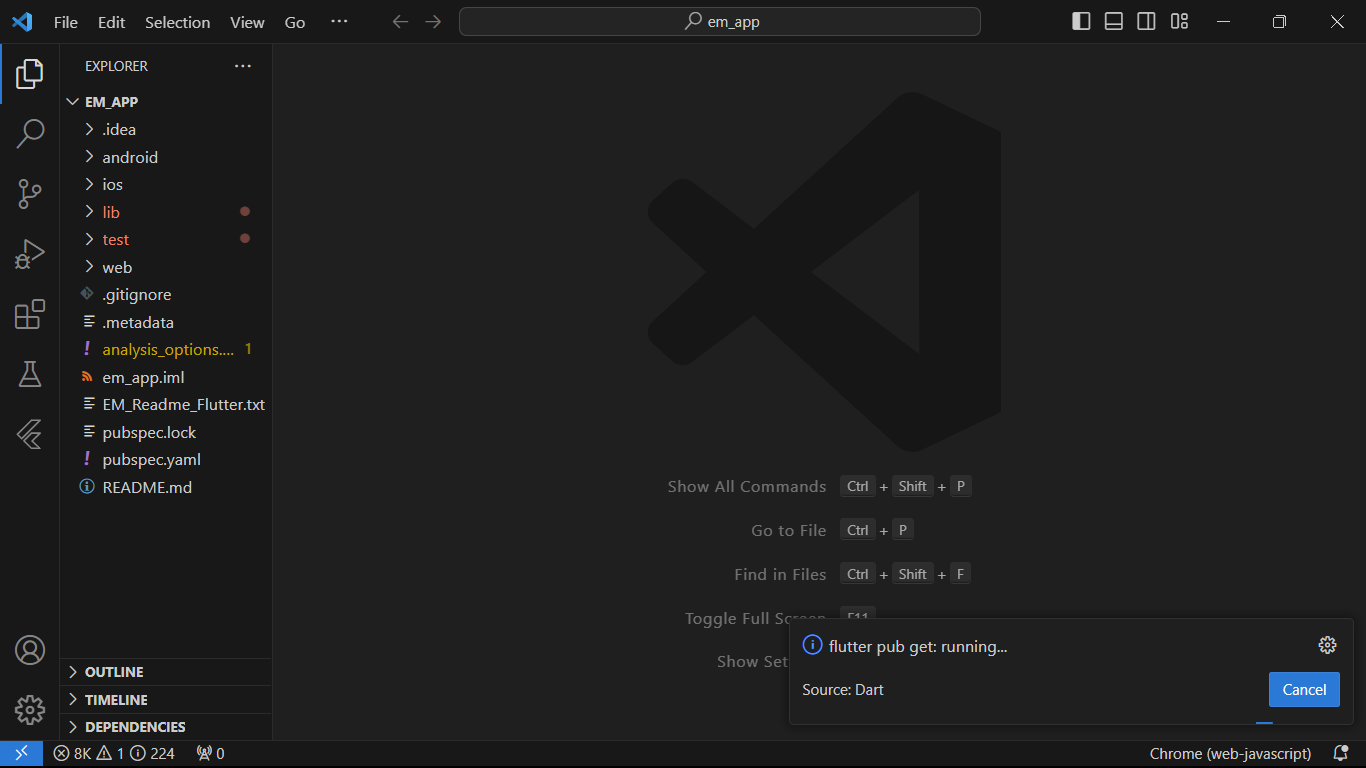
Task: Go back with the left arrow
Action: (400, 22)
